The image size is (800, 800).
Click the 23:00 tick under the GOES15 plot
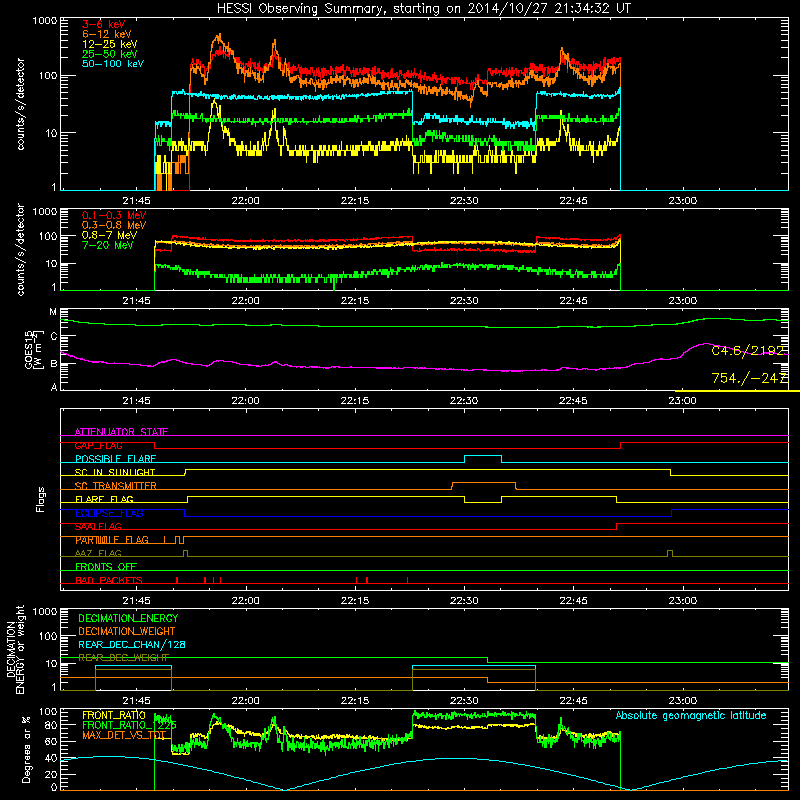(683, 401)
